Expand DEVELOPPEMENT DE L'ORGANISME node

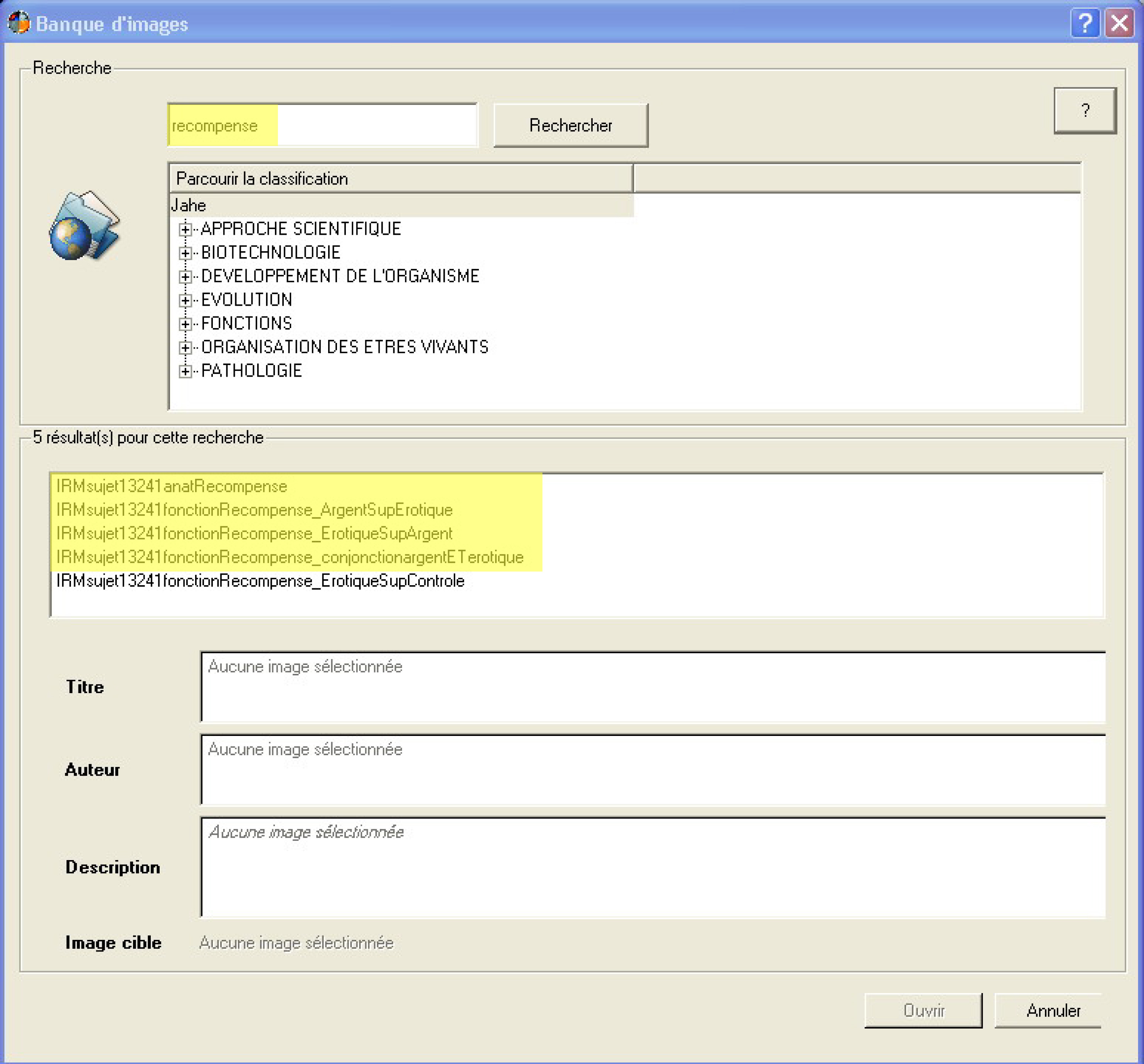(185, 277)
